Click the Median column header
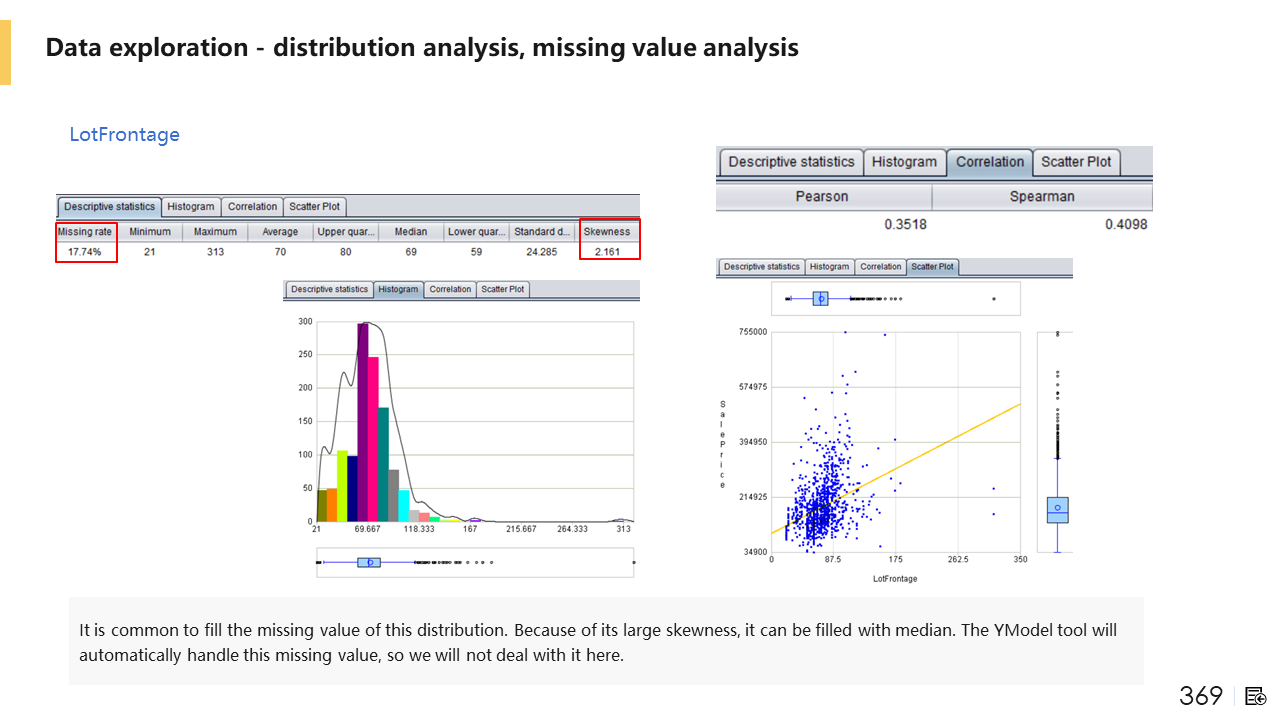Viewport: 1280px width, 720px height. [411, 232]
